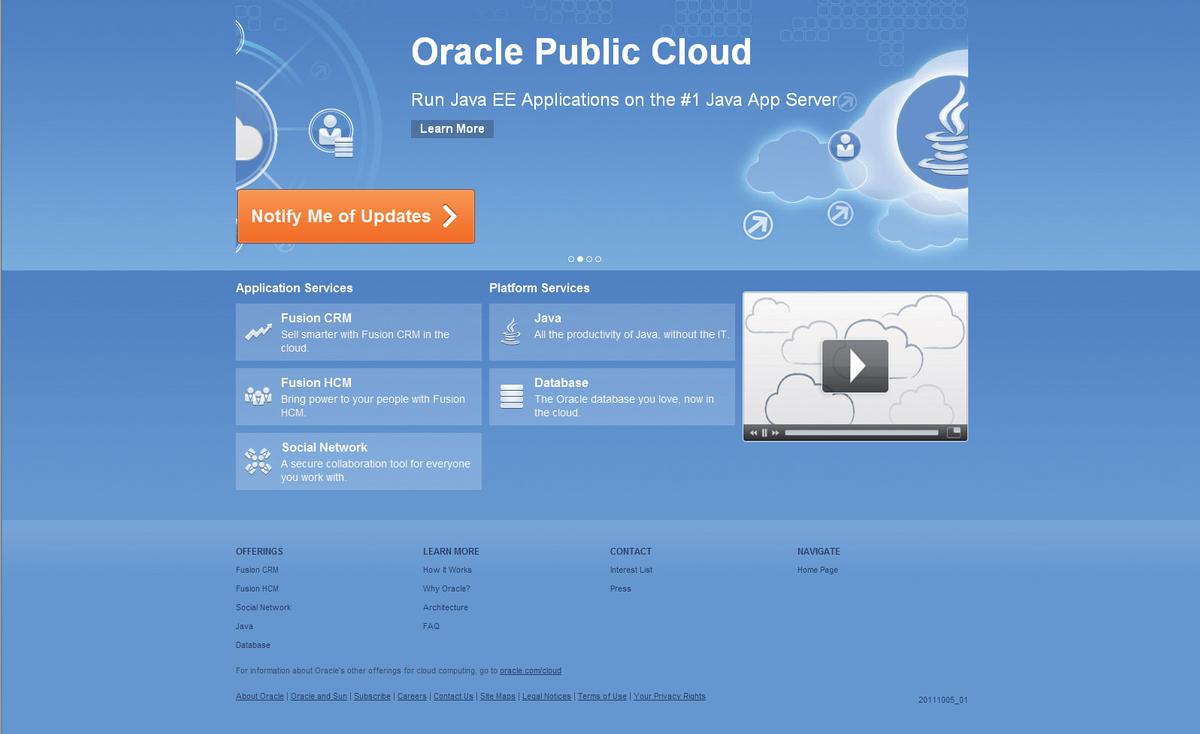Image resolution: width=1200 pixels, height=734 pixels.
Task: Seek along the video progress bar
Action: [x=862, y=433]
